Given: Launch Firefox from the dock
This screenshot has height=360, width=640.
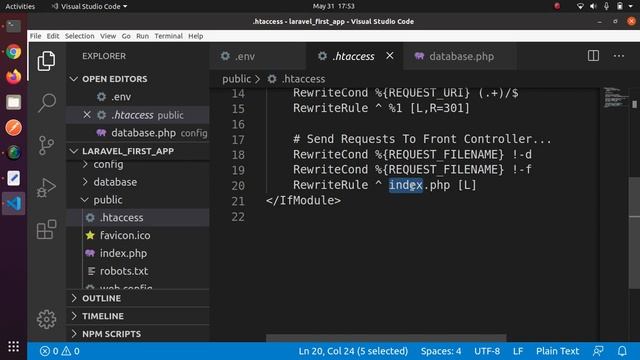Looking at the screenshot, I should point(13,77).
